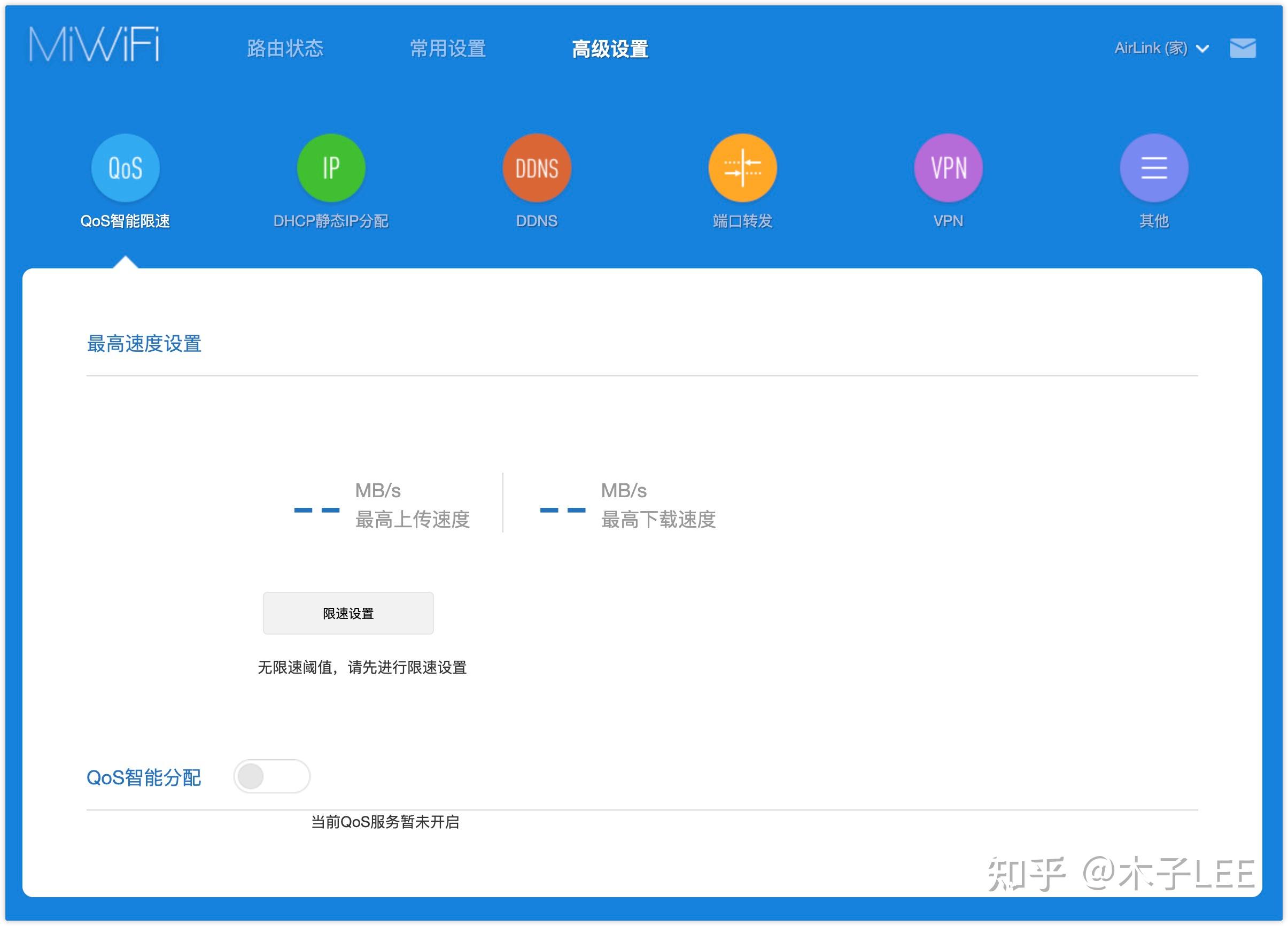The width and height of the screenshot is (1288, 926).
Task: Click the 限速设置 button
Action: pyautogui.click(x=348, y=613)
